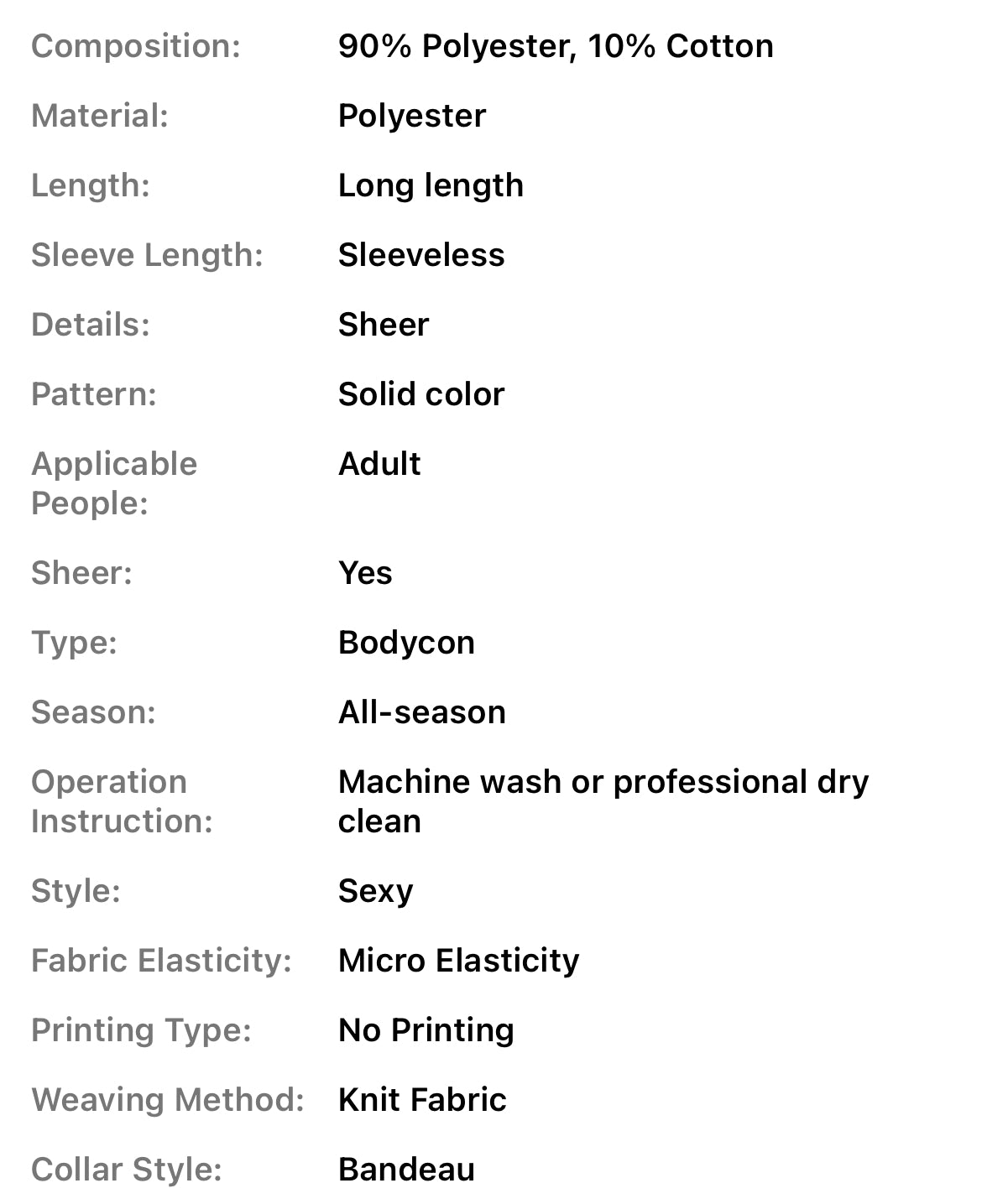Select the 'Solid color' pattern value
The image size is (982, 1204).
(x=420, y=394)
